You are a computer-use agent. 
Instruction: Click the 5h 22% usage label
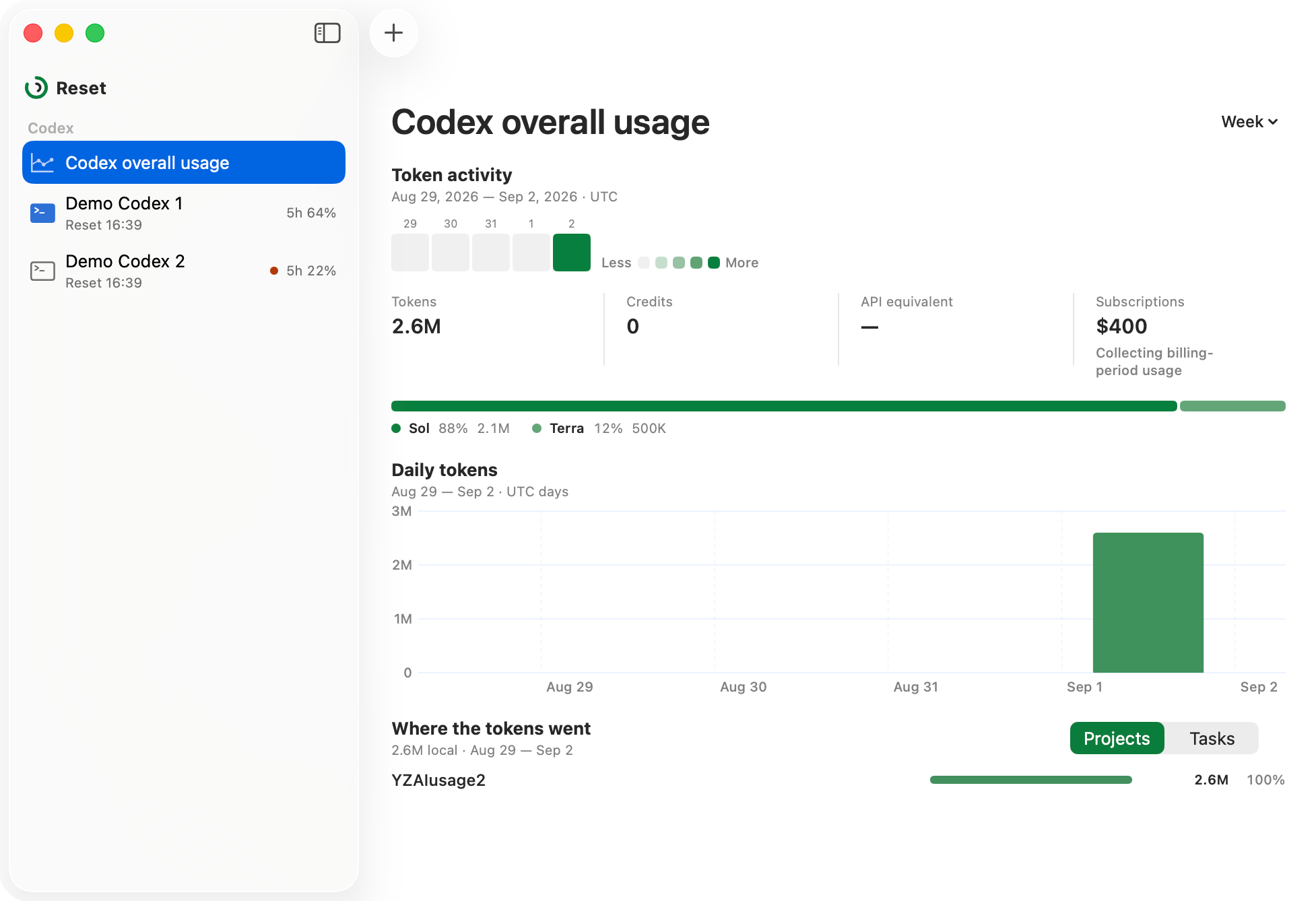(311, 271)
